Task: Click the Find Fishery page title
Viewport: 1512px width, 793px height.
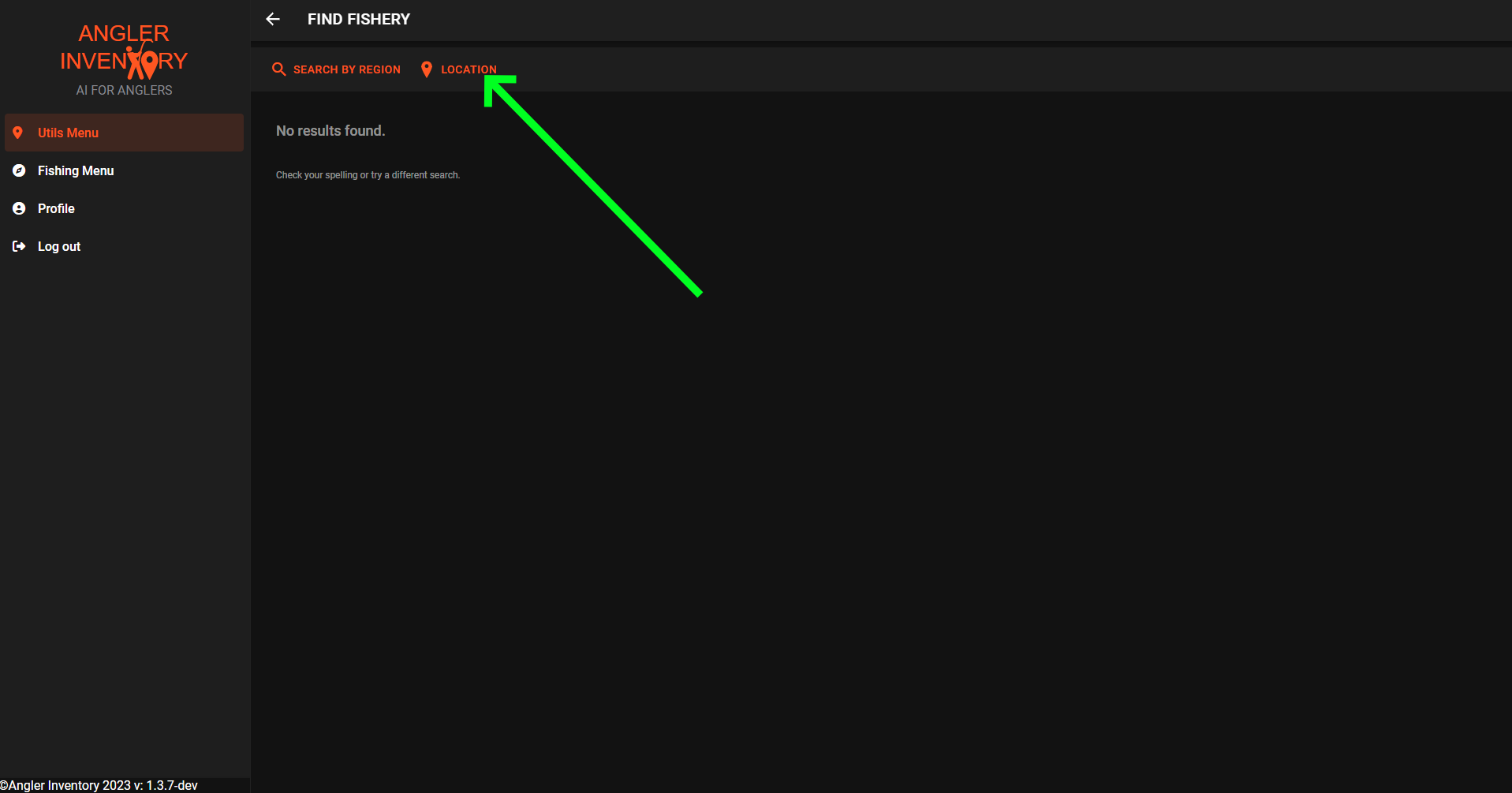Action: pyautogui.click(x=358, y=19)
